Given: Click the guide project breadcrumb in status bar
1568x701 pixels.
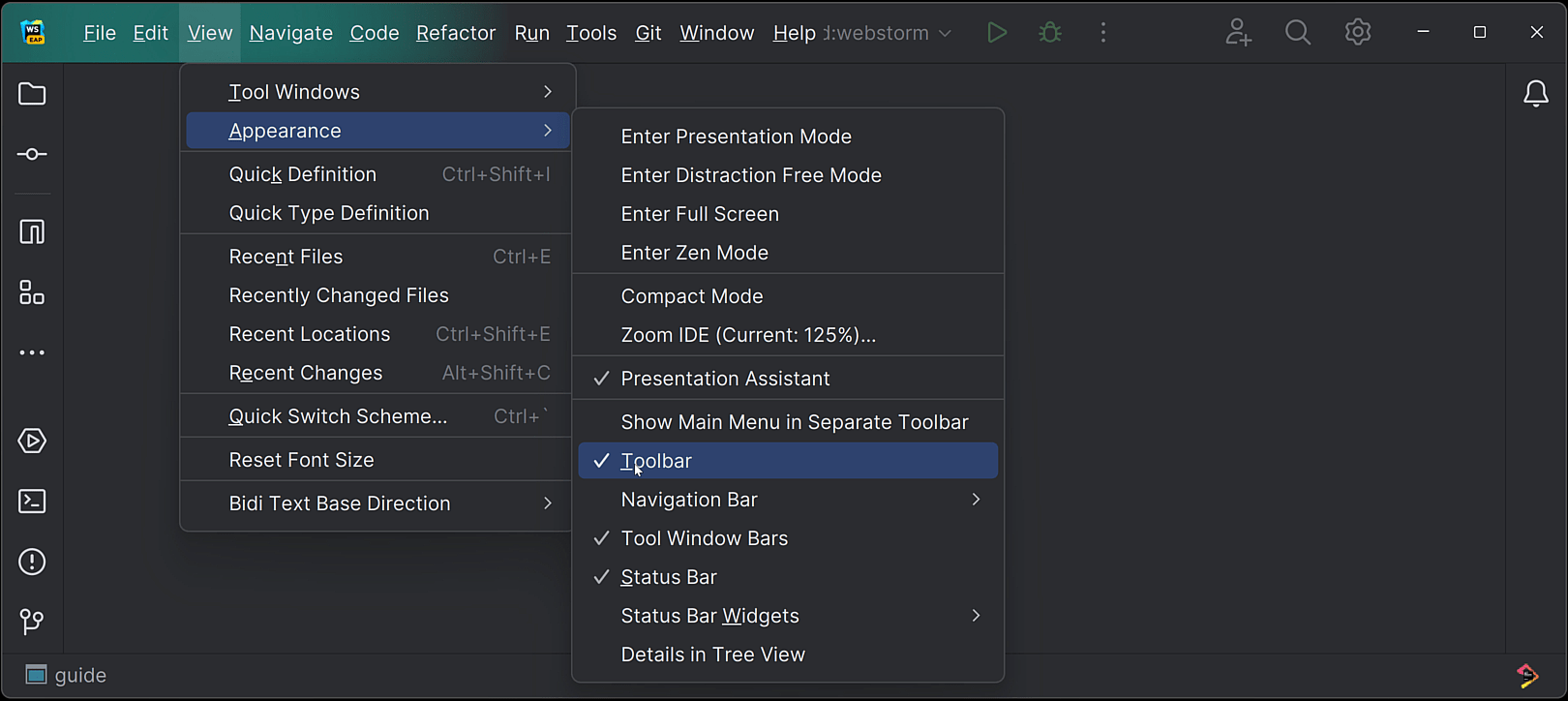Looking at the screenshot, I should tap(79, 675).
